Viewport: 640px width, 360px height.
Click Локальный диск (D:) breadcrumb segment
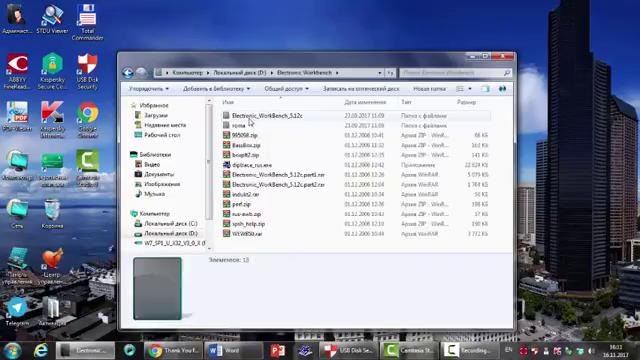[240, 73]
